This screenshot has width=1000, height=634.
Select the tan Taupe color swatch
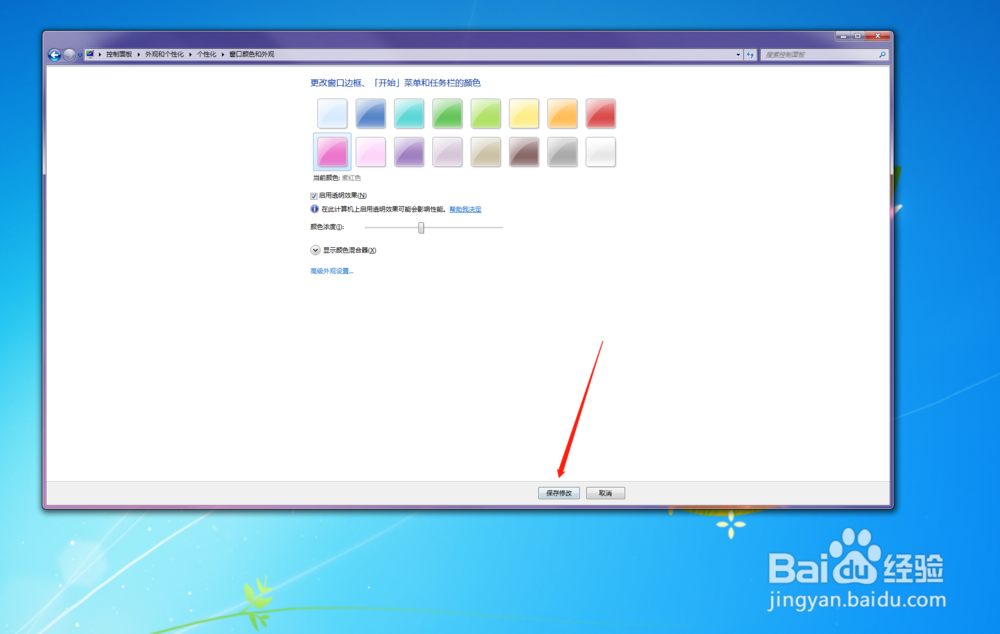click(485, 152)
